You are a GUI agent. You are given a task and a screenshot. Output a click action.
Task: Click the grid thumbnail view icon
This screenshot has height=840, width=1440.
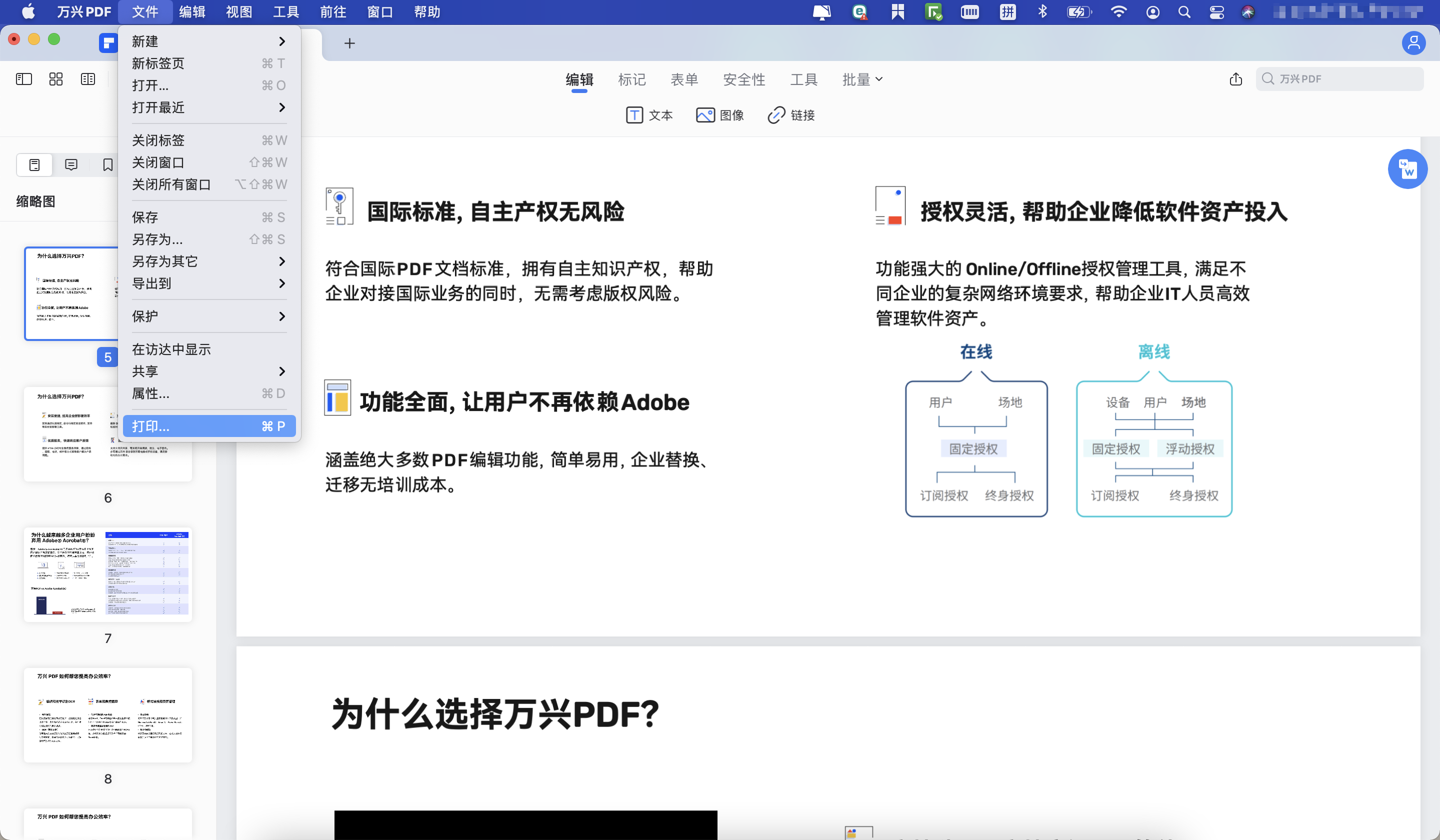(x=55, y=79)
